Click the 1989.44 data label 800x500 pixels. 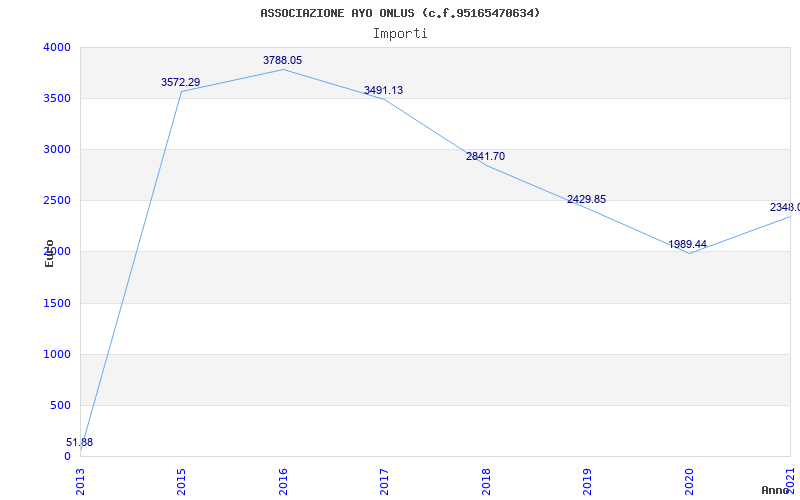(687, 244)
